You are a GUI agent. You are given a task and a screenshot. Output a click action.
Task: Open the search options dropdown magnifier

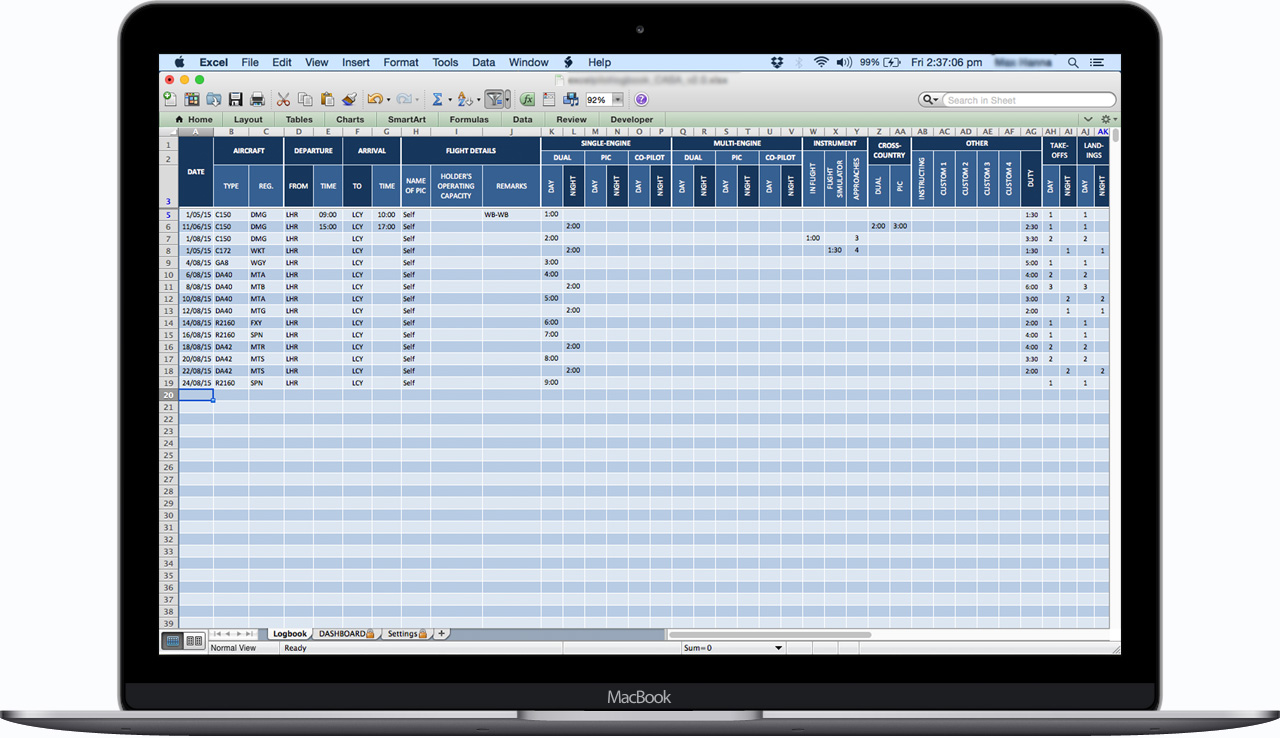pos(931,100)
